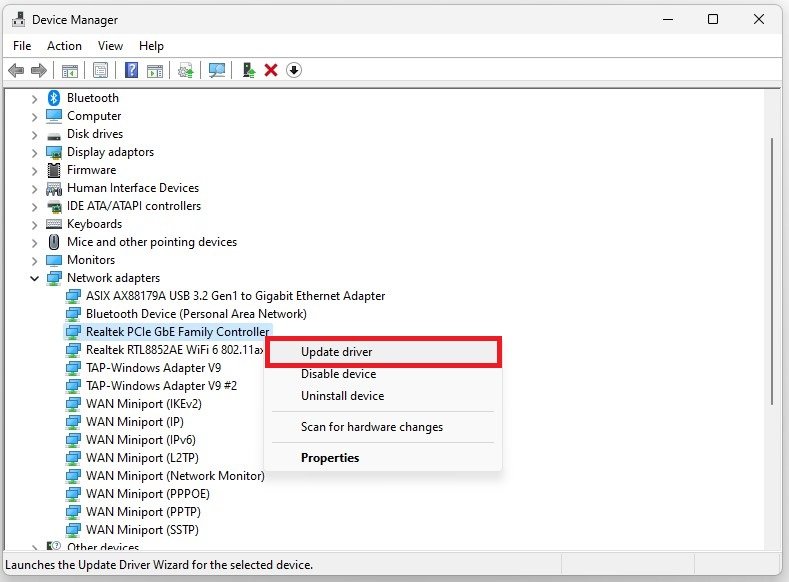The image size is (789, 582).
Task: Select WAN Miniport (IKEv2)
Action: 144,404
